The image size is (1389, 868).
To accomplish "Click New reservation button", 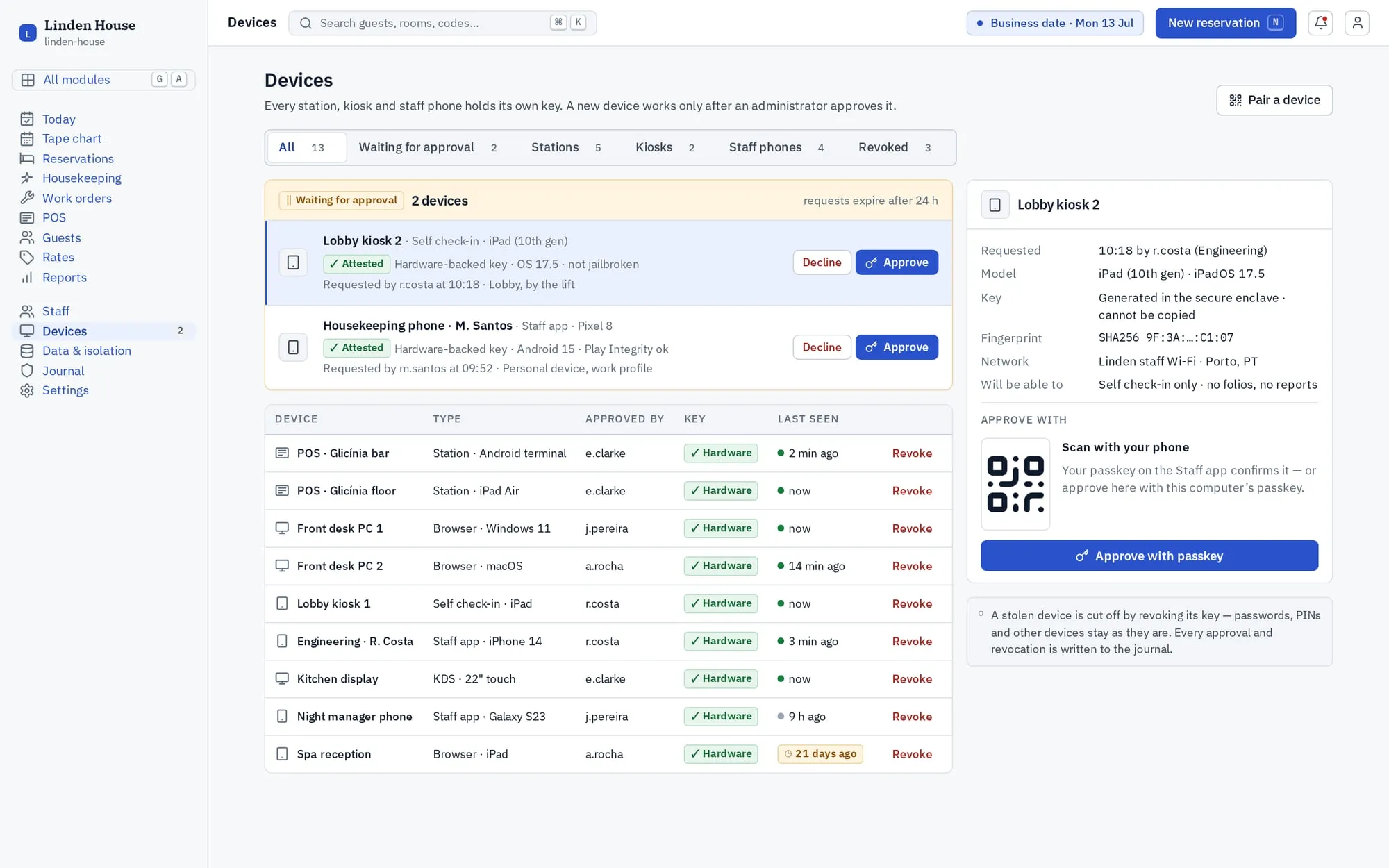I will (1225, 23).
